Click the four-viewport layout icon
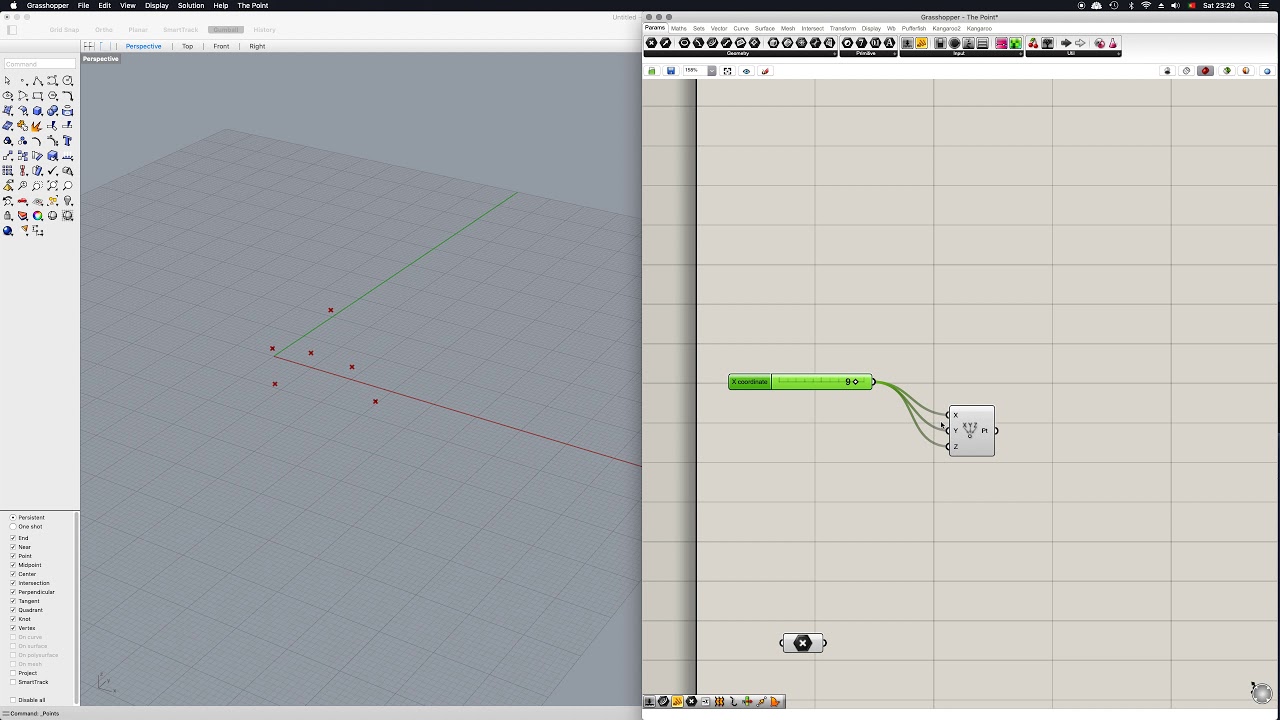1280x720 pixels. (90, 46)
